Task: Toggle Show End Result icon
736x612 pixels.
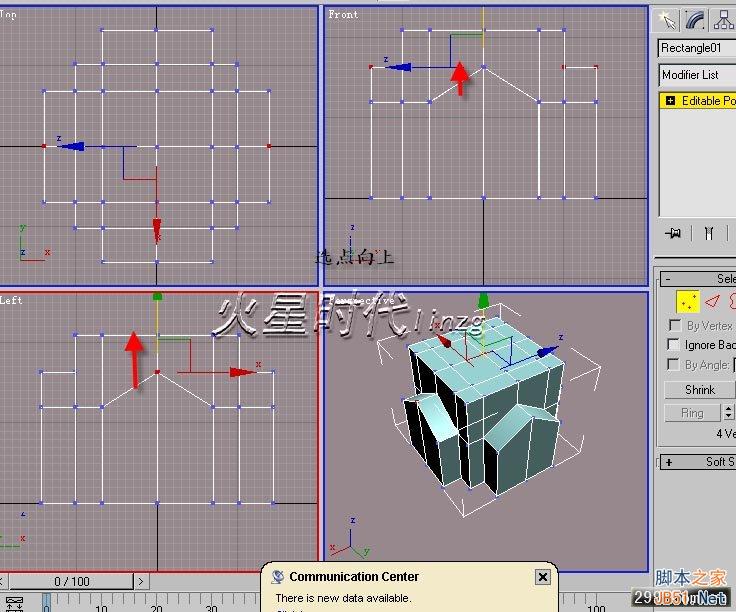Action: pyautogui.click(x=709, y=233)
